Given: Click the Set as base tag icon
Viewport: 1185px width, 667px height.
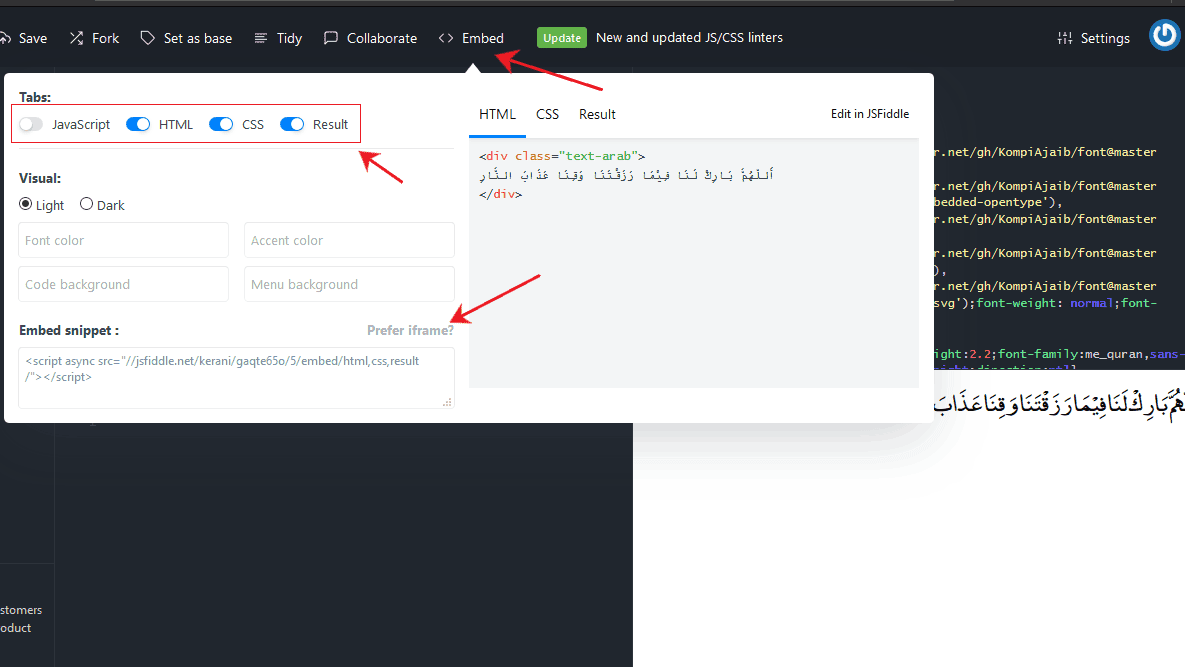Looking at the screenshot, I should (147, 38).
